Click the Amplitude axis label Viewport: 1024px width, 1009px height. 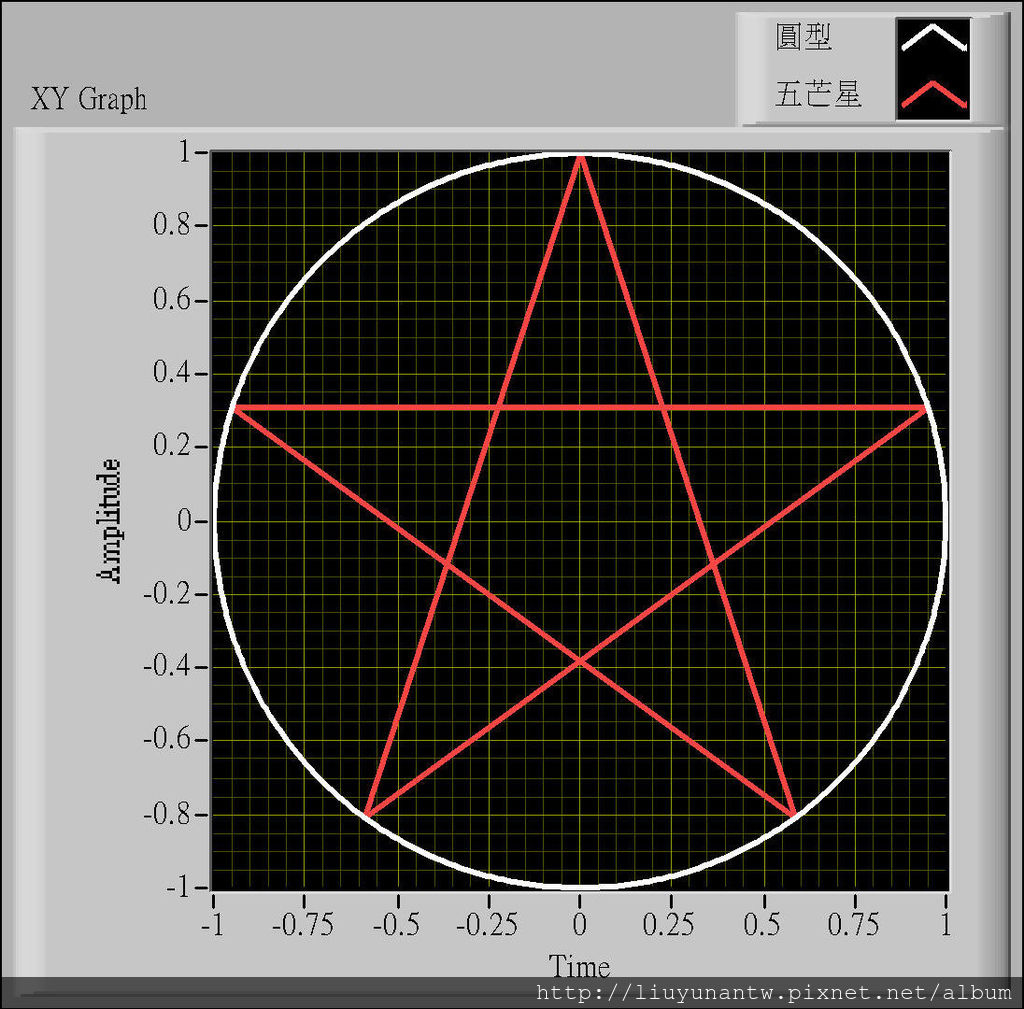click(x=108, y=521)
